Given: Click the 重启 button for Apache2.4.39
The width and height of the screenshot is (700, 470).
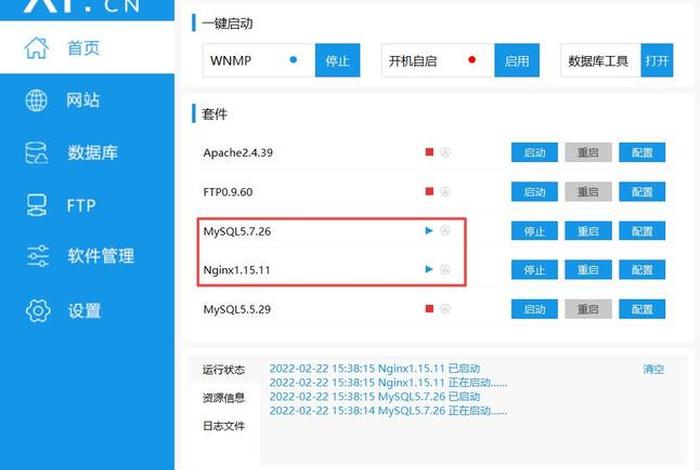Looking at the screenshot, I should pyautogui.click(x=588, y=152).
